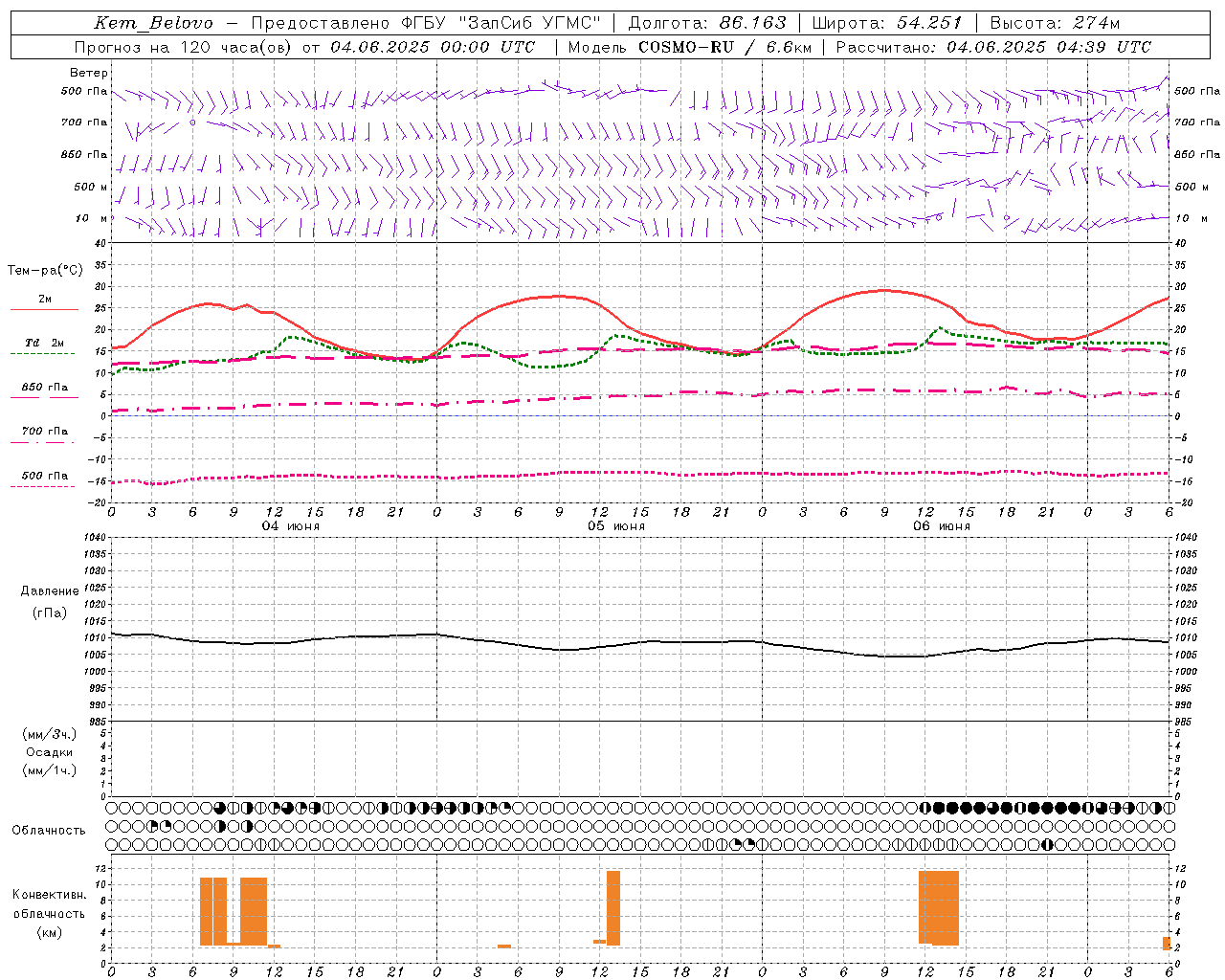Click the tall orange convective bar on 05 июня

coord(613,908)
